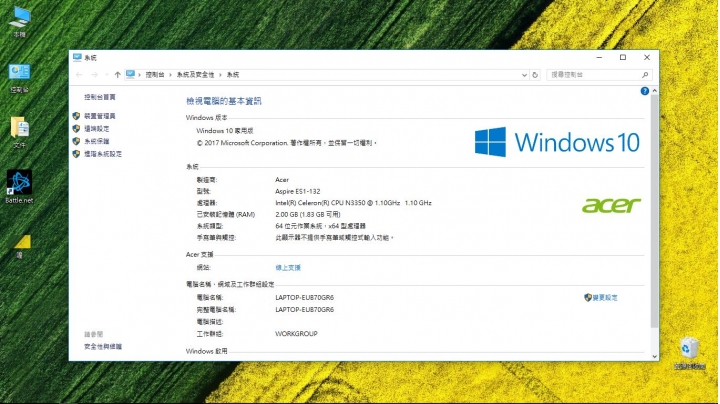Open the Recycle Bin on the desktop
The height and width of the screenshot is (404, 720).
(x=689, y=353)
